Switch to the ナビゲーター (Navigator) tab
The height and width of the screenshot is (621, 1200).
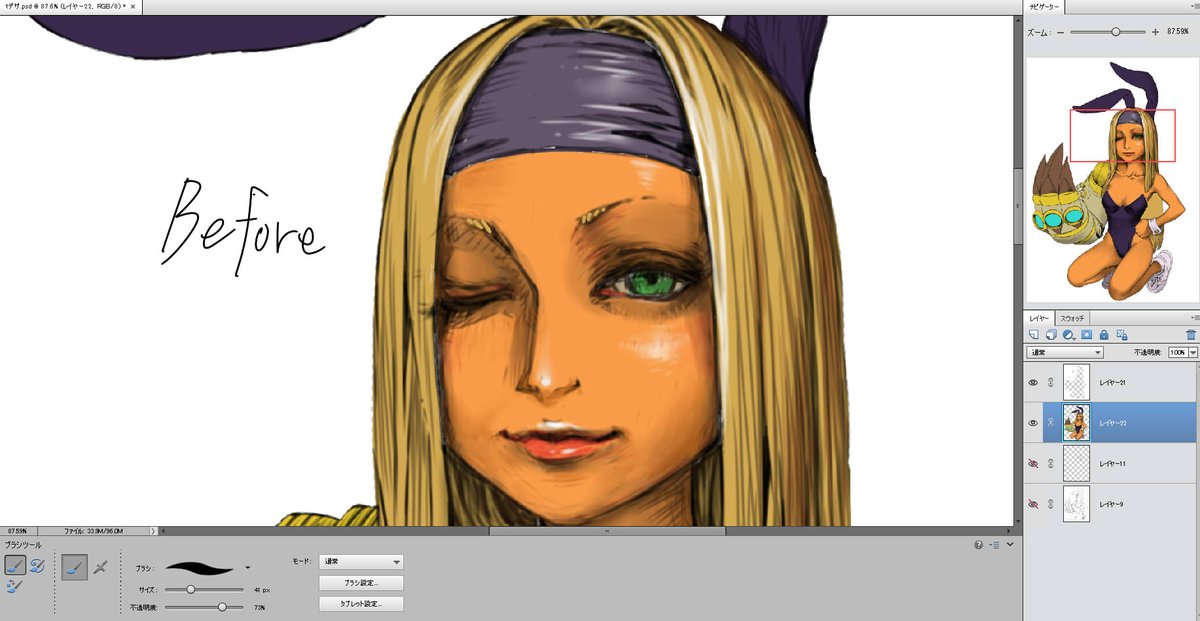coord(1046,7)
